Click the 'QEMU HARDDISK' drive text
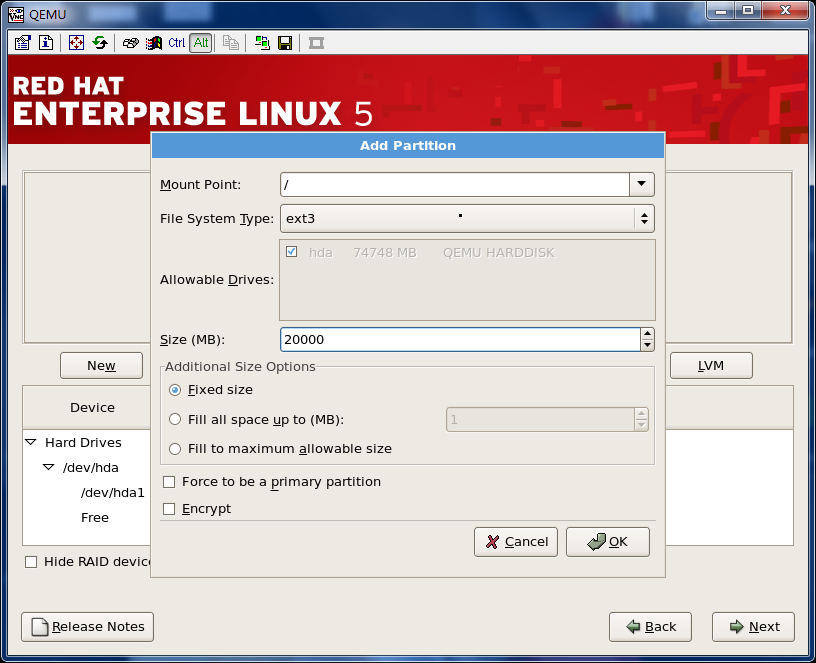 [499, 252]
